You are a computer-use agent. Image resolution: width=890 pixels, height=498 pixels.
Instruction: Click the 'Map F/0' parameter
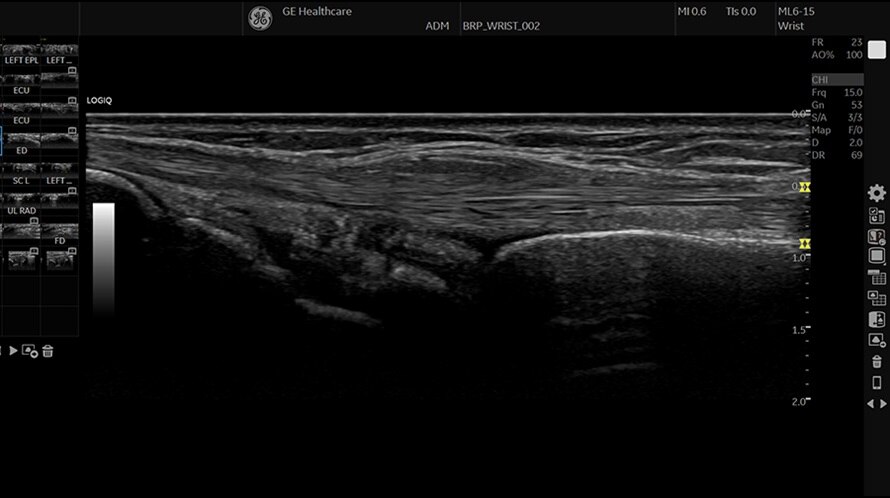tap(837, 130)
